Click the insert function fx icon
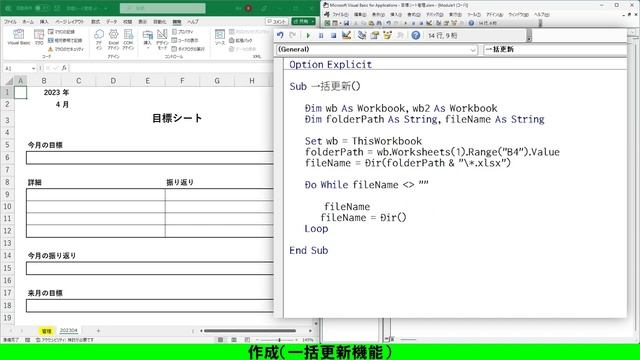Viewport: 640px width, 360px height. pos(64,68)
